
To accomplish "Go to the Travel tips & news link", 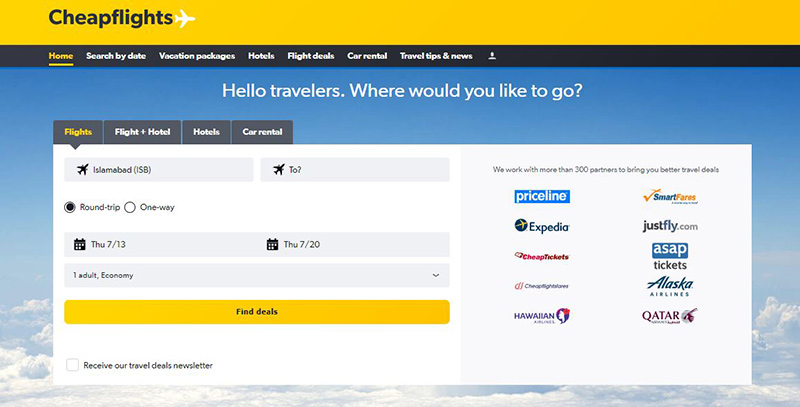I will pyautogui.click(x=436, y=56).
